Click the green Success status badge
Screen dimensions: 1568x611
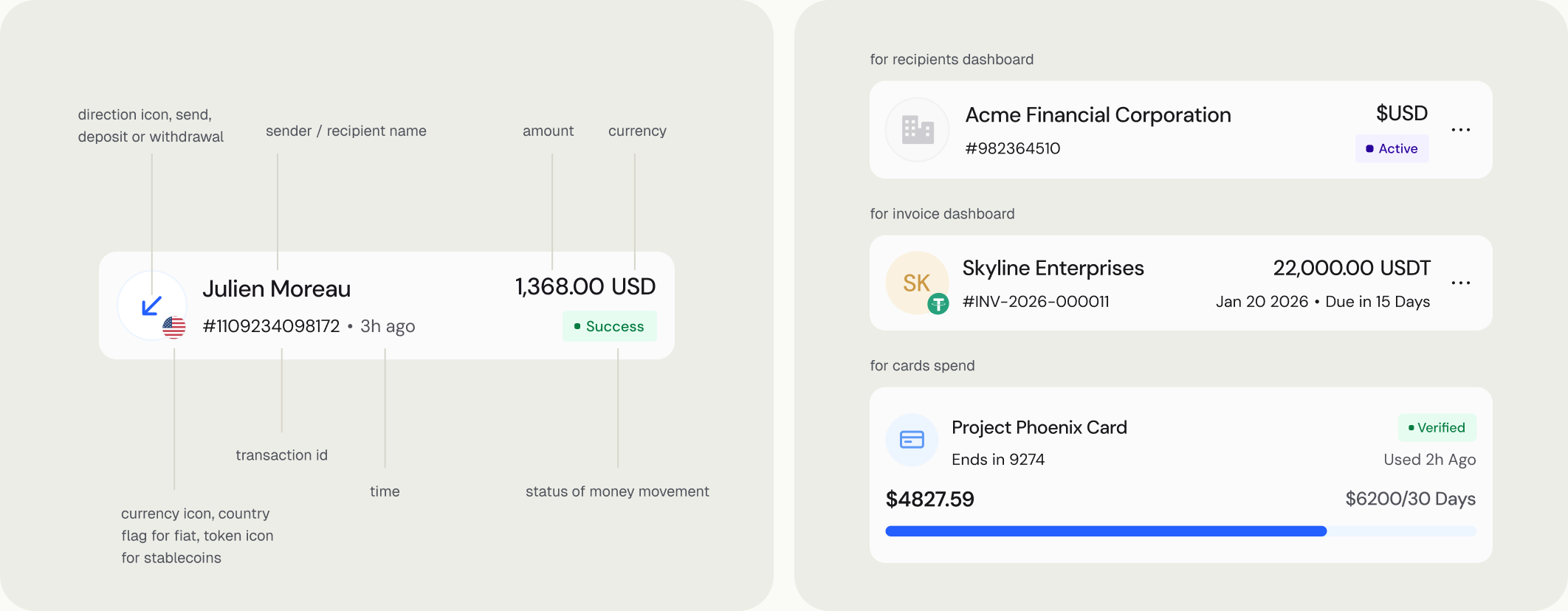tap(609, 326)
